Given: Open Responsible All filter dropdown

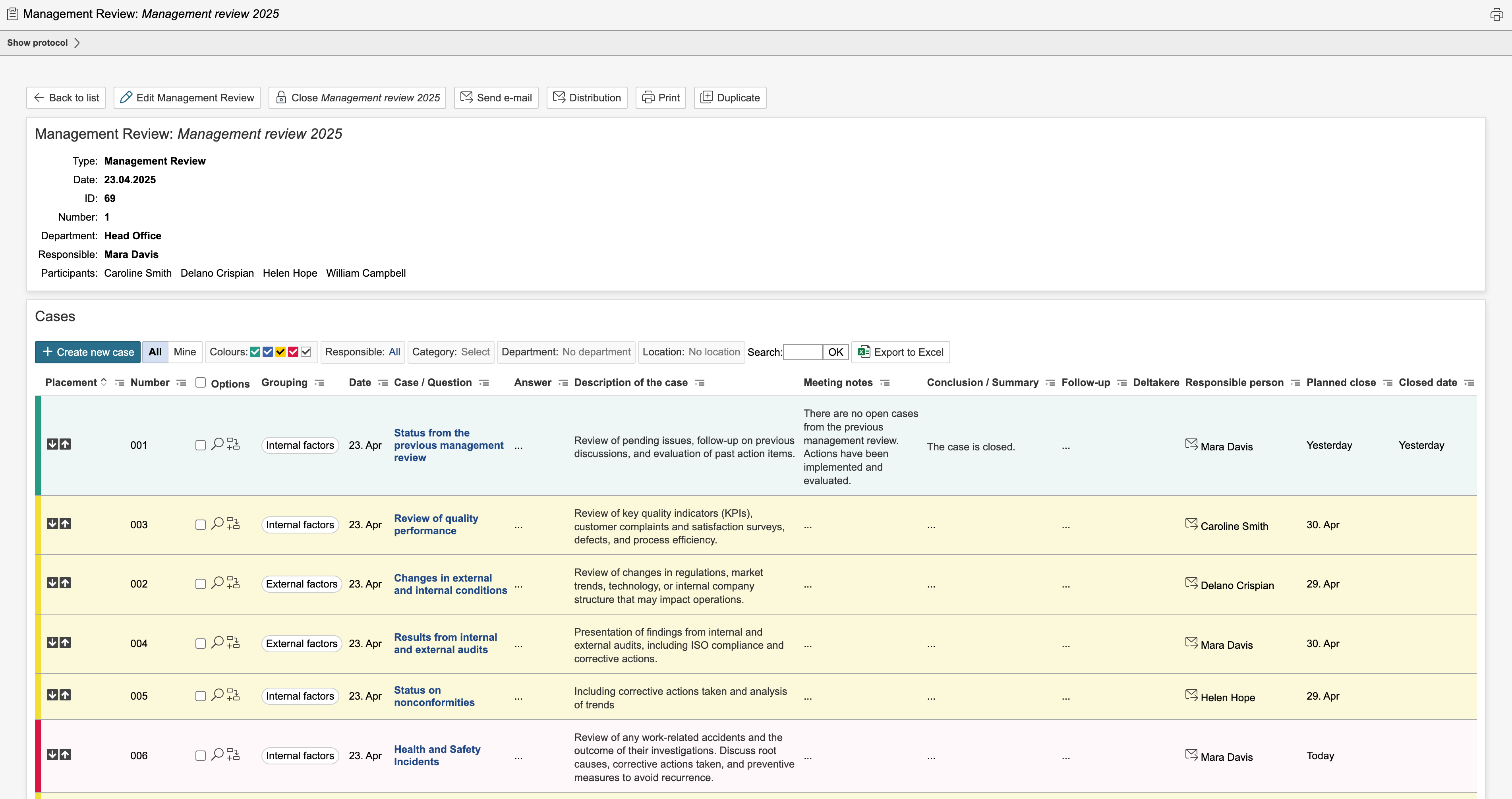Looking at the screenshot, I should pos(394,352).
